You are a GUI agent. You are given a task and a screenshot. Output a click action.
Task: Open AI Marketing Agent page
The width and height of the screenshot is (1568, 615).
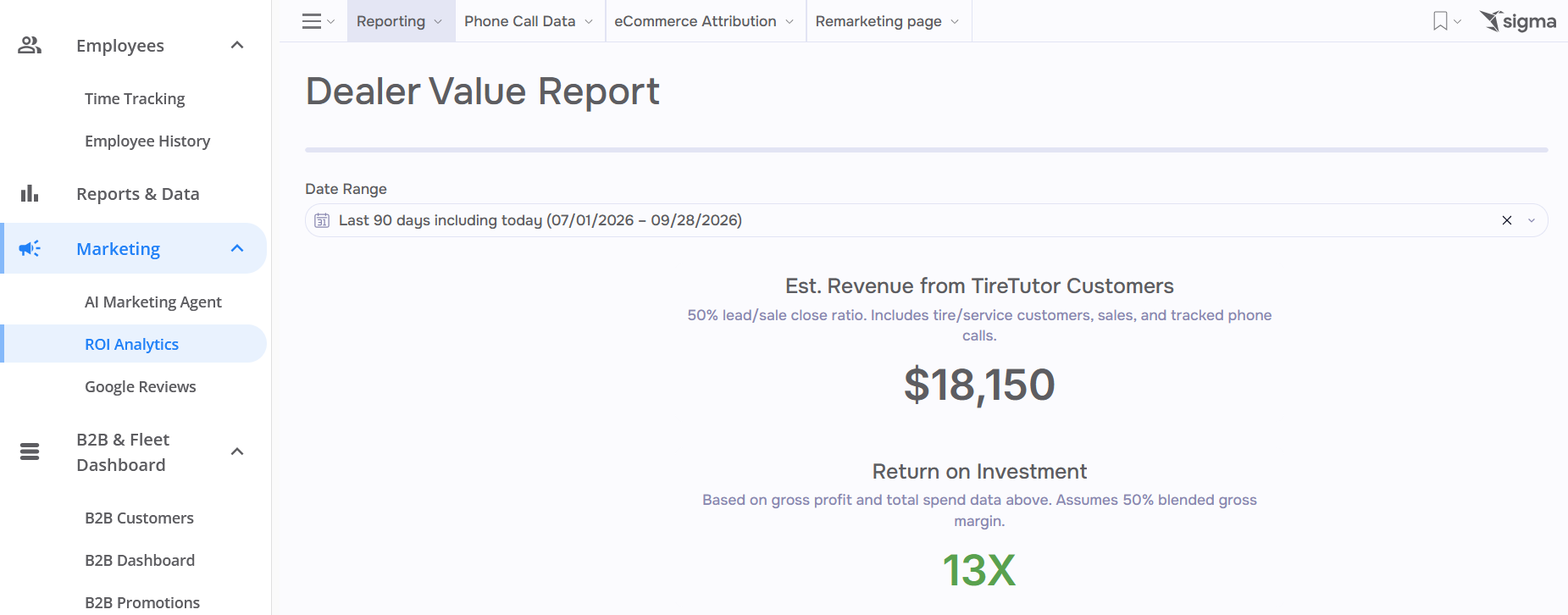click(153, 302)
